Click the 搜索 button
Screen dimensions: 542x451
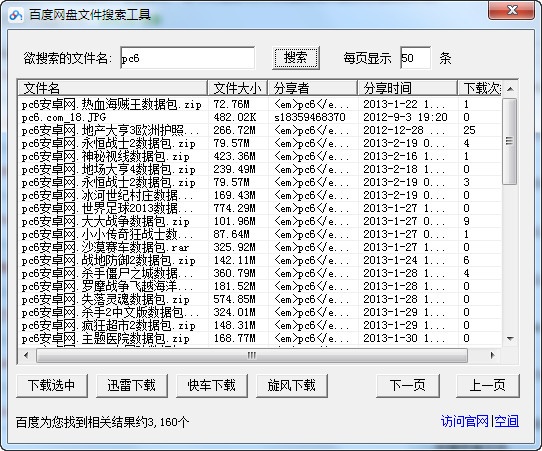click(295, 58)
